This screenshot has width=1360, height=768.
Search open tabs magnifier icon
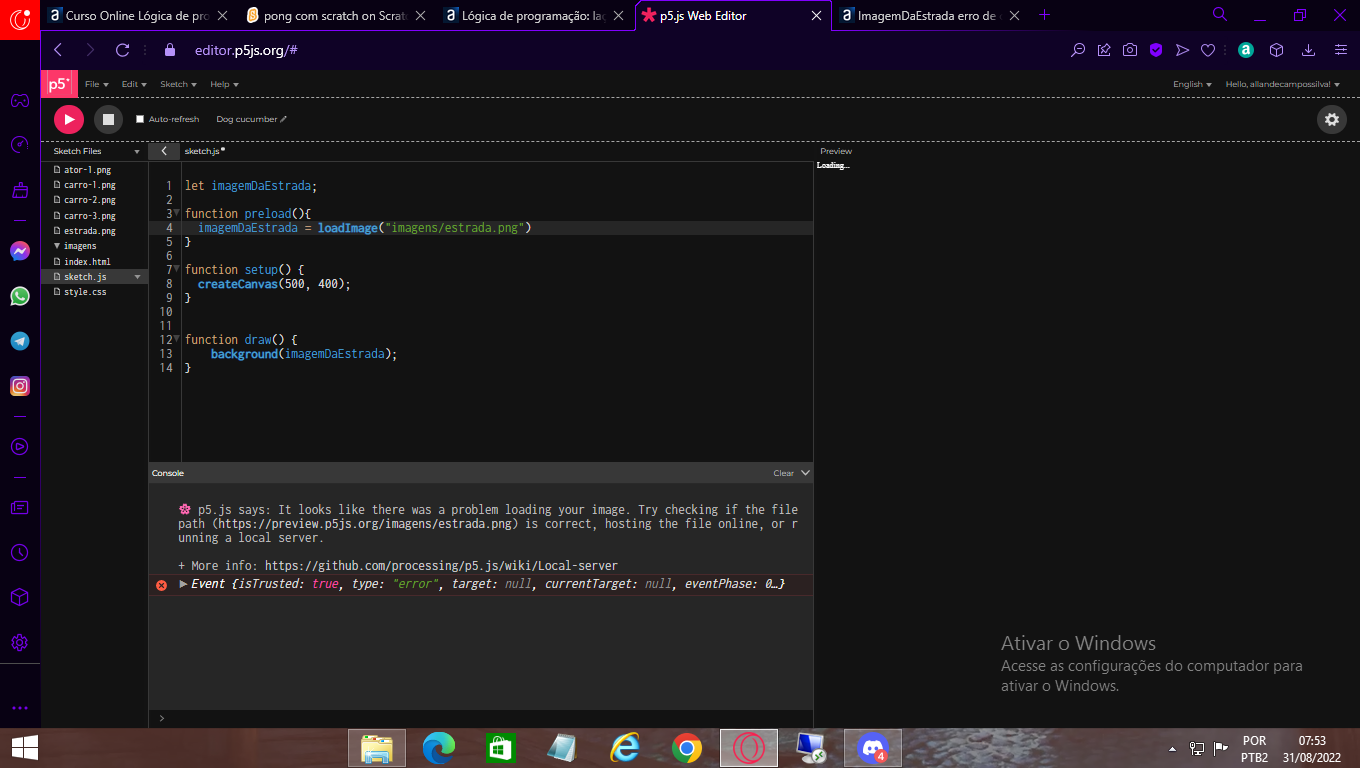click(x=1220, y=15)
